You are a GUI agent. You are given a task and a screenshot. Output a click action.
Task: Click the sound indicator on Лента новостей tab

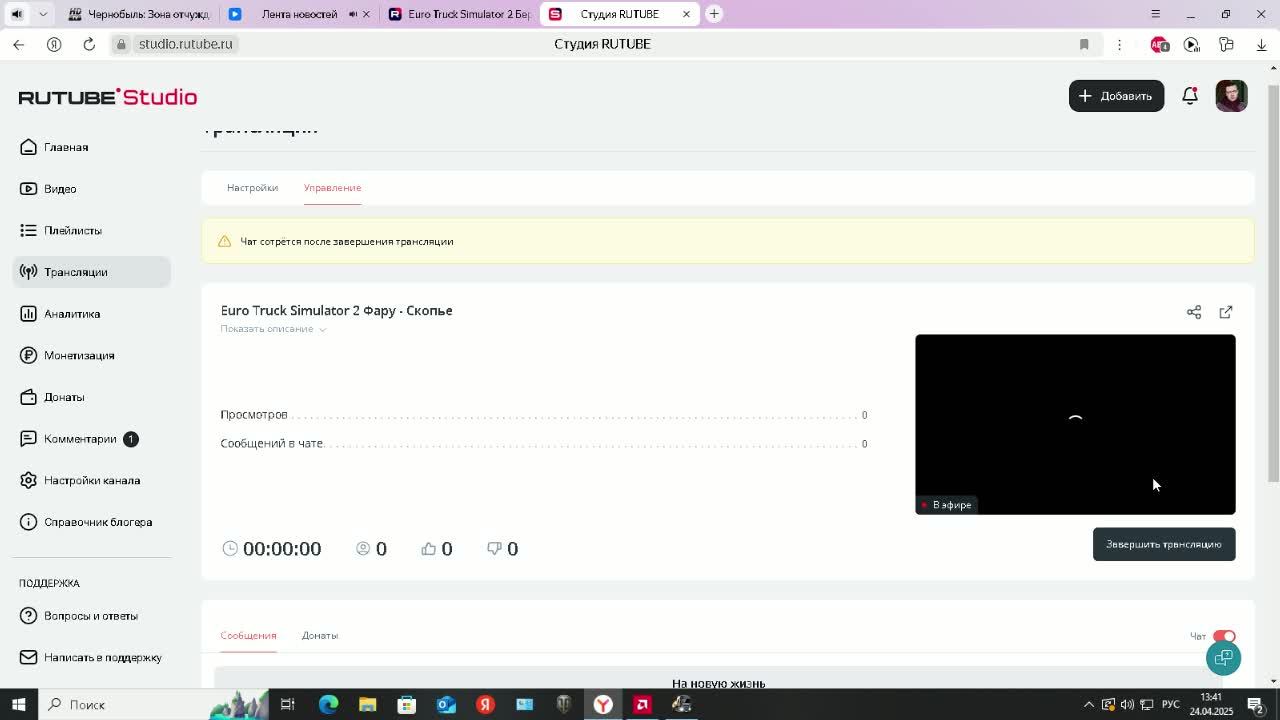coord(353,14)
